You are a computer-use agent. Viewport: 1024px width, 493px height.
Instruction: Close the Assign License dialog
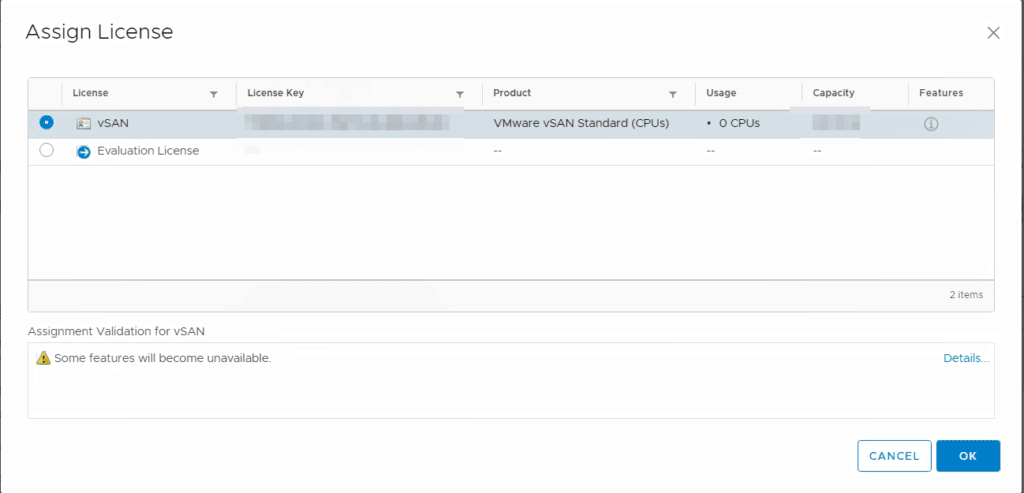(x=993, y=33)
